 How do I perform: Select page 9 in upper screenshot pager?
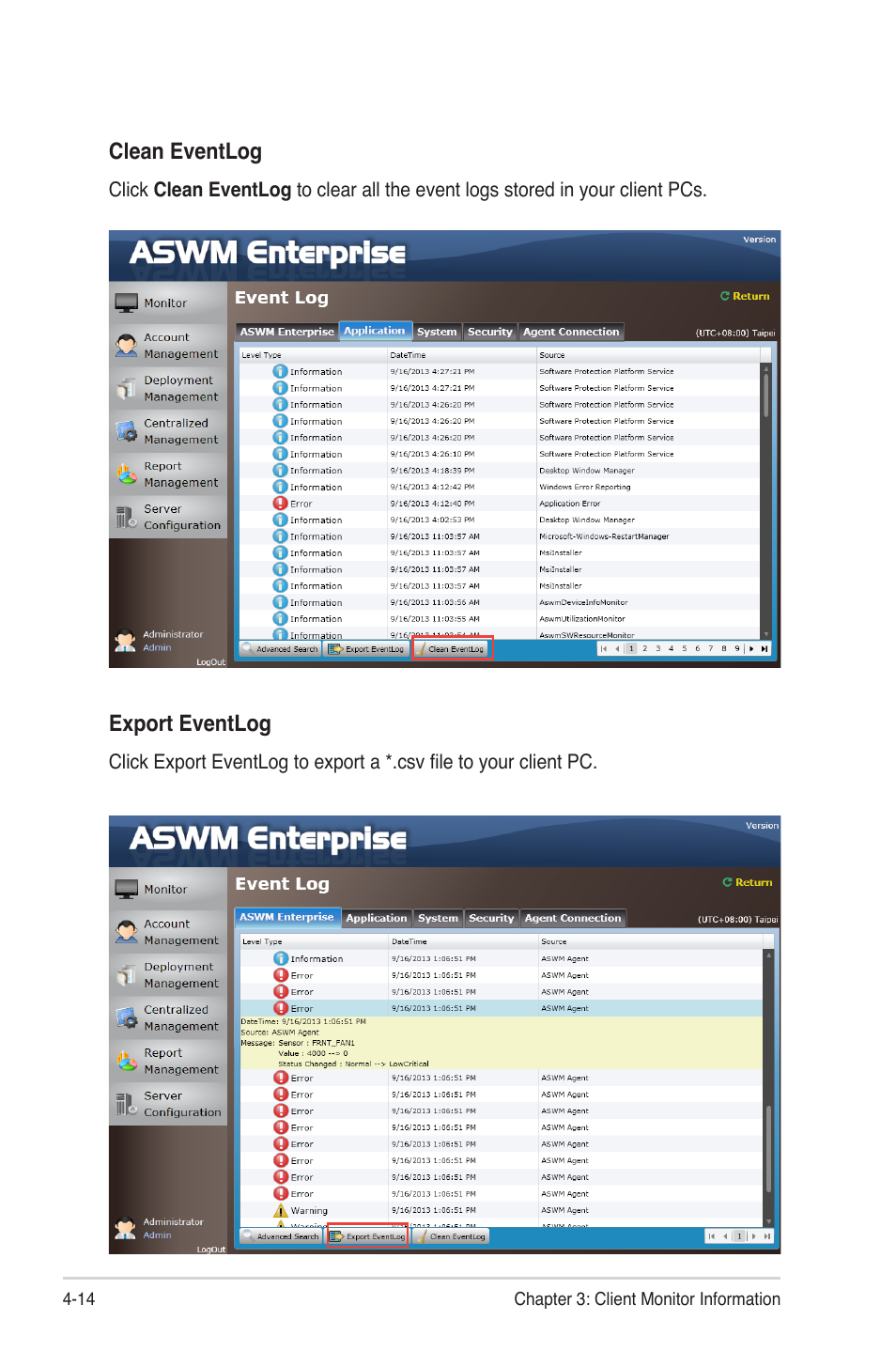(737, 648)
